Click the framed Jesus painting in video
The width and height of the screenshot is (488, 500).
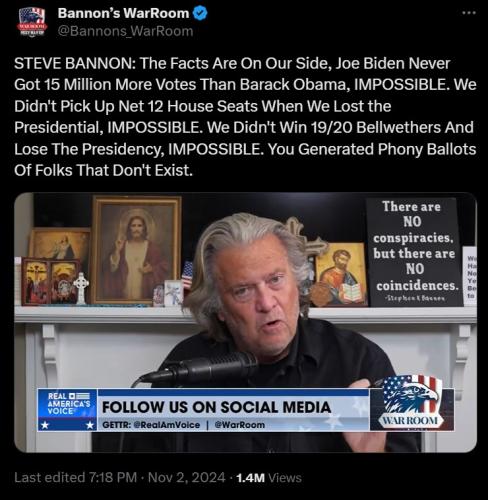pyautogui.click(x=137, y=250)
